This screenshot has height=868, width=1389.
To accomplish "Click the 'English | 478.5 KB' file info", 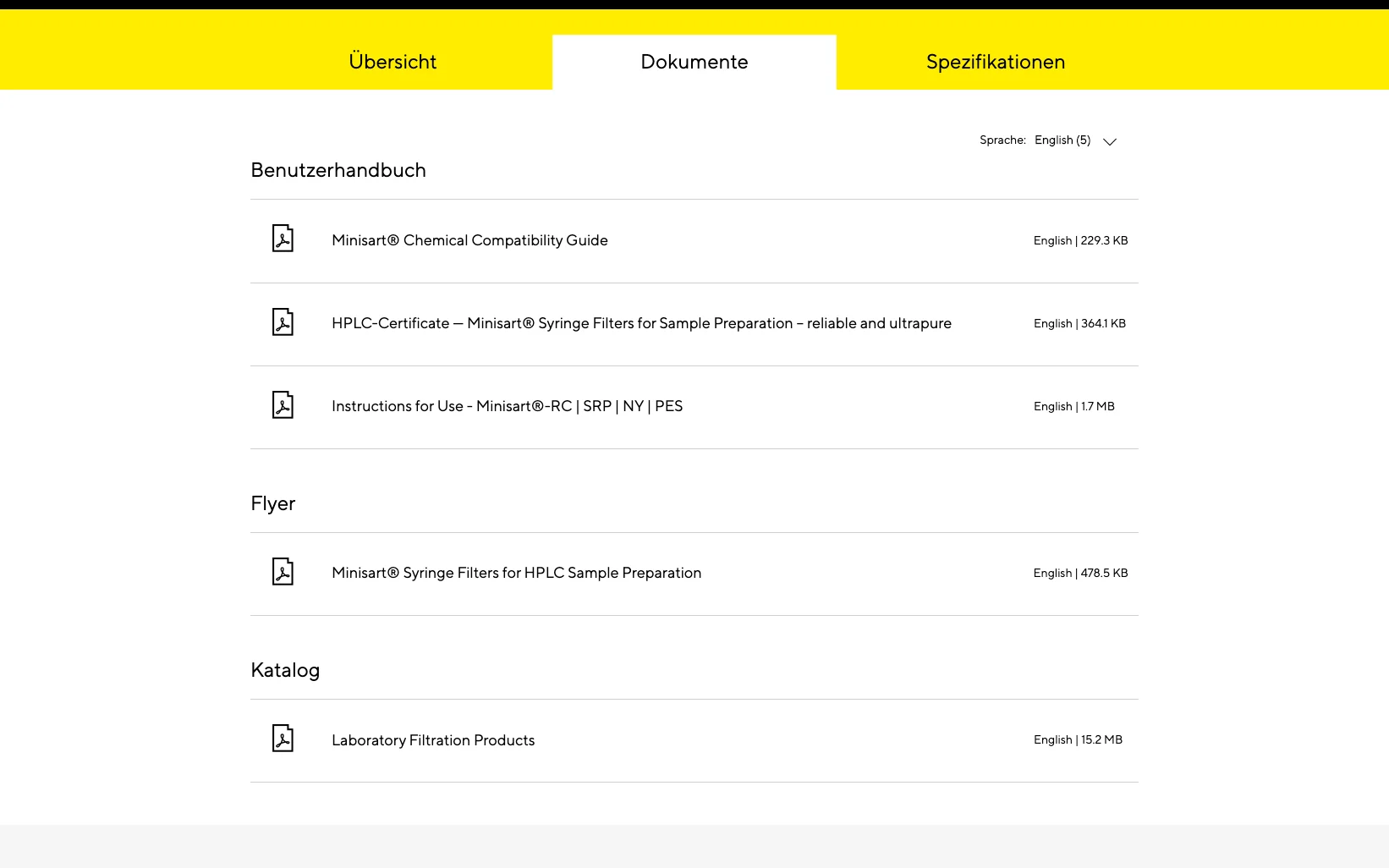I will tap(1080, 573).
